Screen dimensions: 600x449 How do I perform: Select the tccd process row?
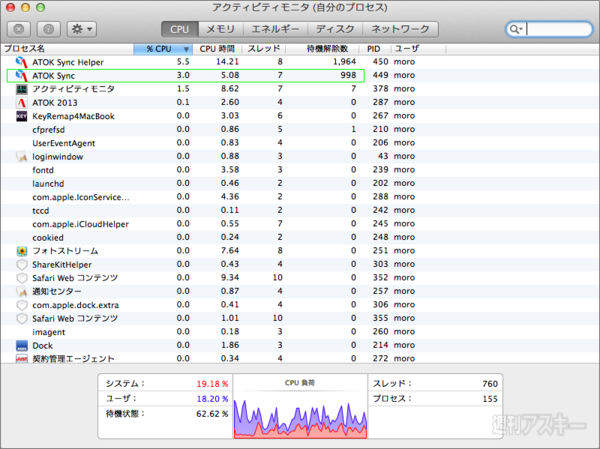point(300,211)
